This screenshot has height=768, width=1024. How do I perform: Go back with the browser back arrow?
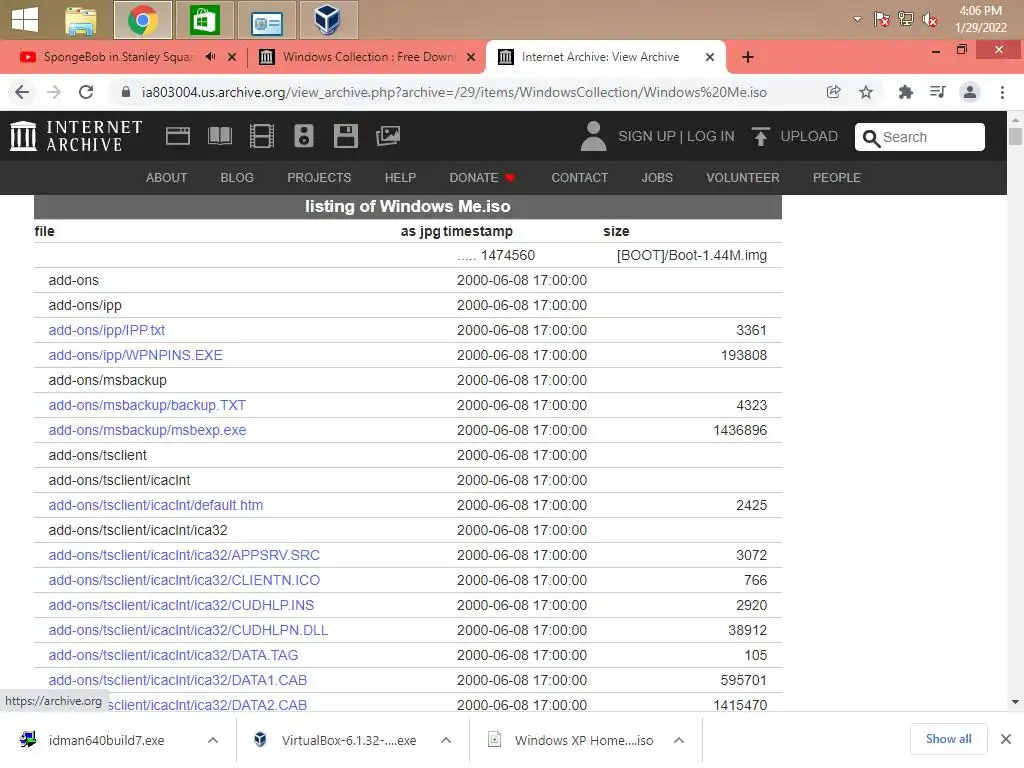(22, 92)
